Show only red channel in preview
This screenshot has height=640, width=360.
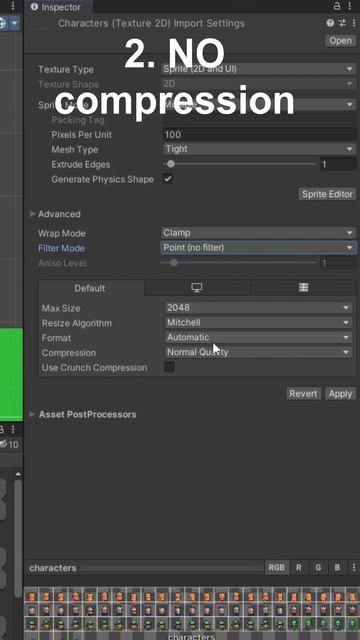click(x=299, y=568)
